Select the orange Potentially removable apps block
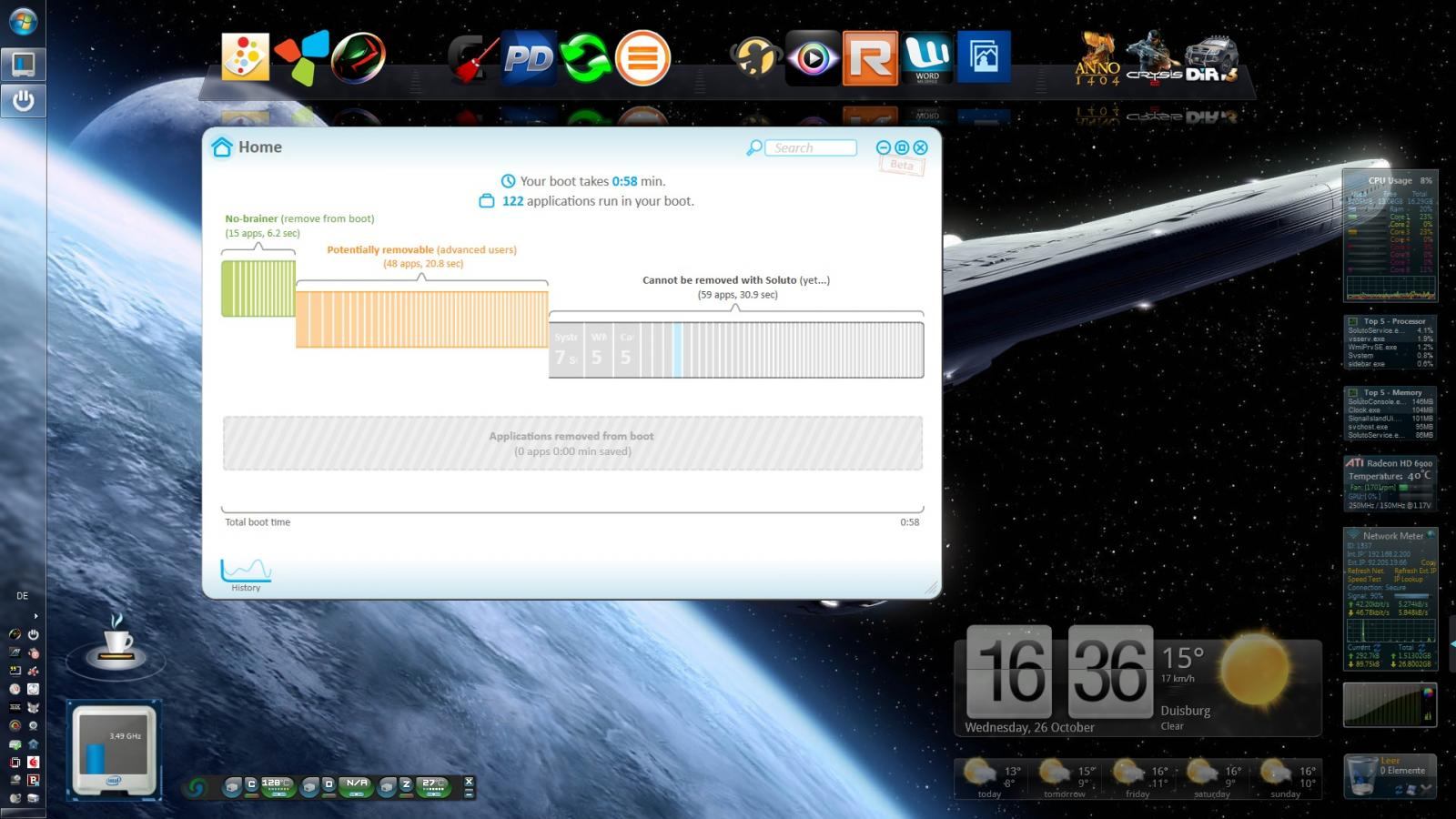The height and width of the screenshot is (819, 1456). click(x=421, y=318)
